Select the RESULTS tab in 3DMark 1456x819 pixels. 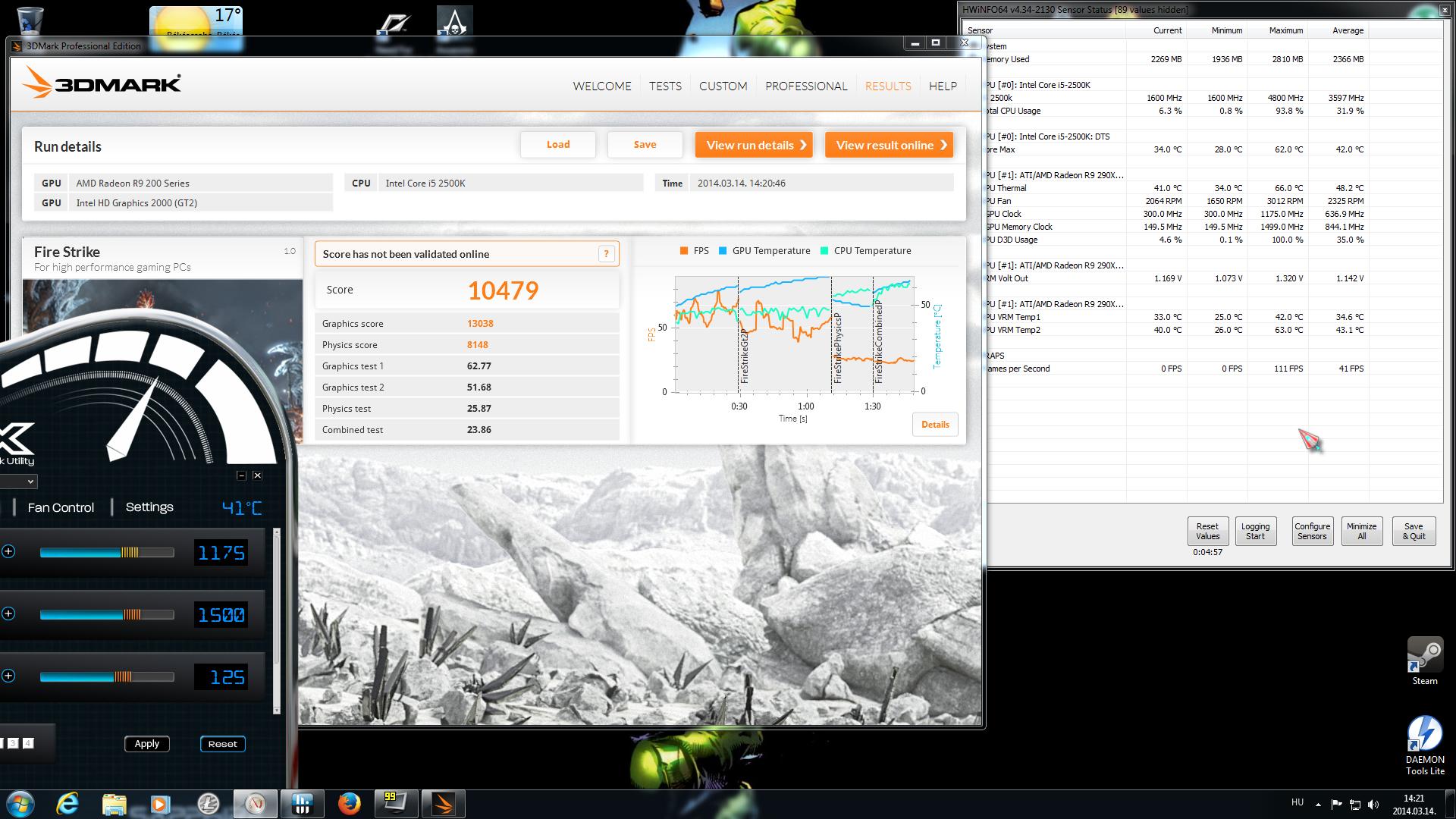pyautogui.click(x=888, y=86)
